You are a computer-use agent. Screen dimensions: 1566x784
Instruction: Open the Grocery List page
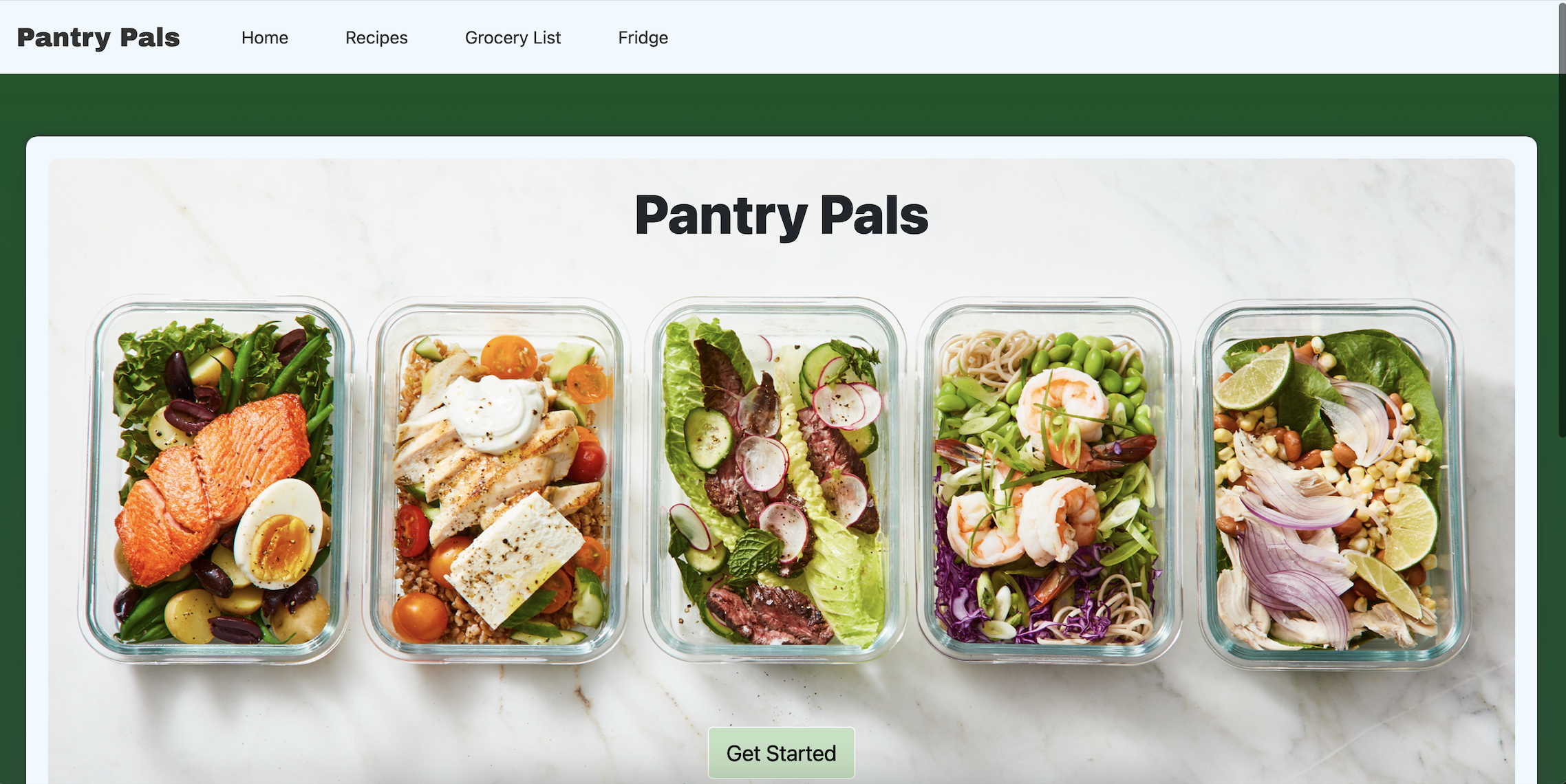[x=513, y=37]
